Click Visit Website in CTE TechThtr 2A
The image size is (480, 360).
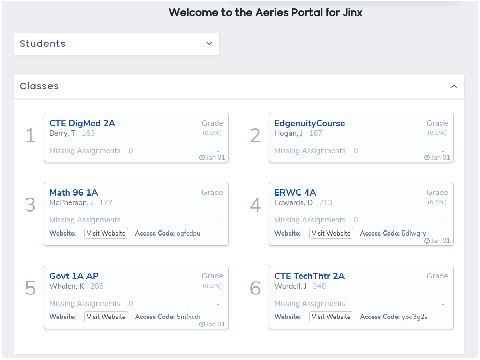pos(331,316)
